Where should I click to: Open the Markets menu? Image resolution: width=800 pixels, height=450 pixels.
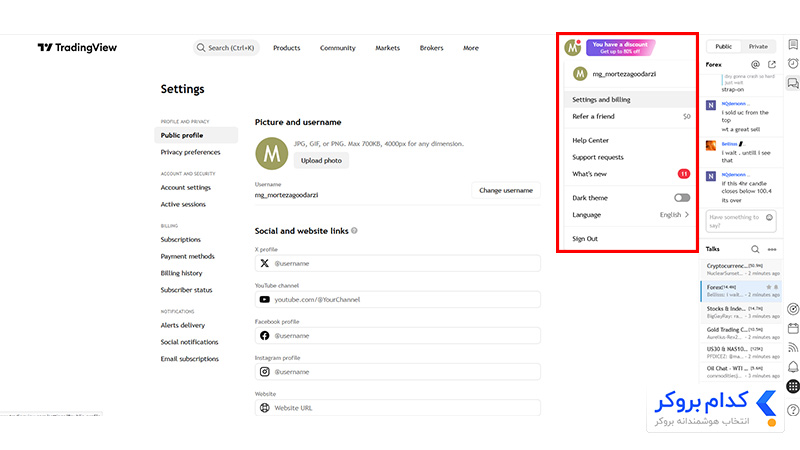click(387, 48)
